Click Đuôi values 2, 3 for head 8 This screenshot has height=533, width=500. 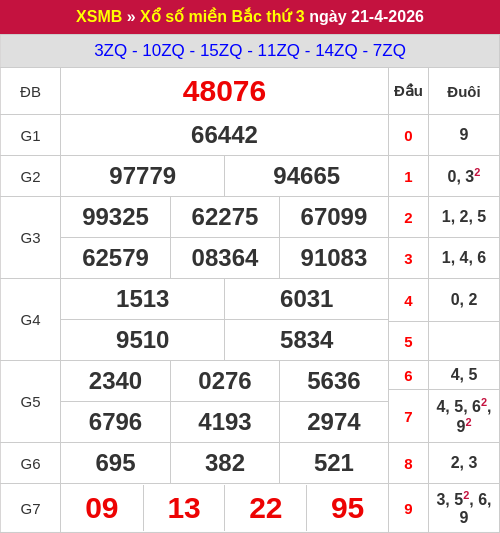point(464,463)
